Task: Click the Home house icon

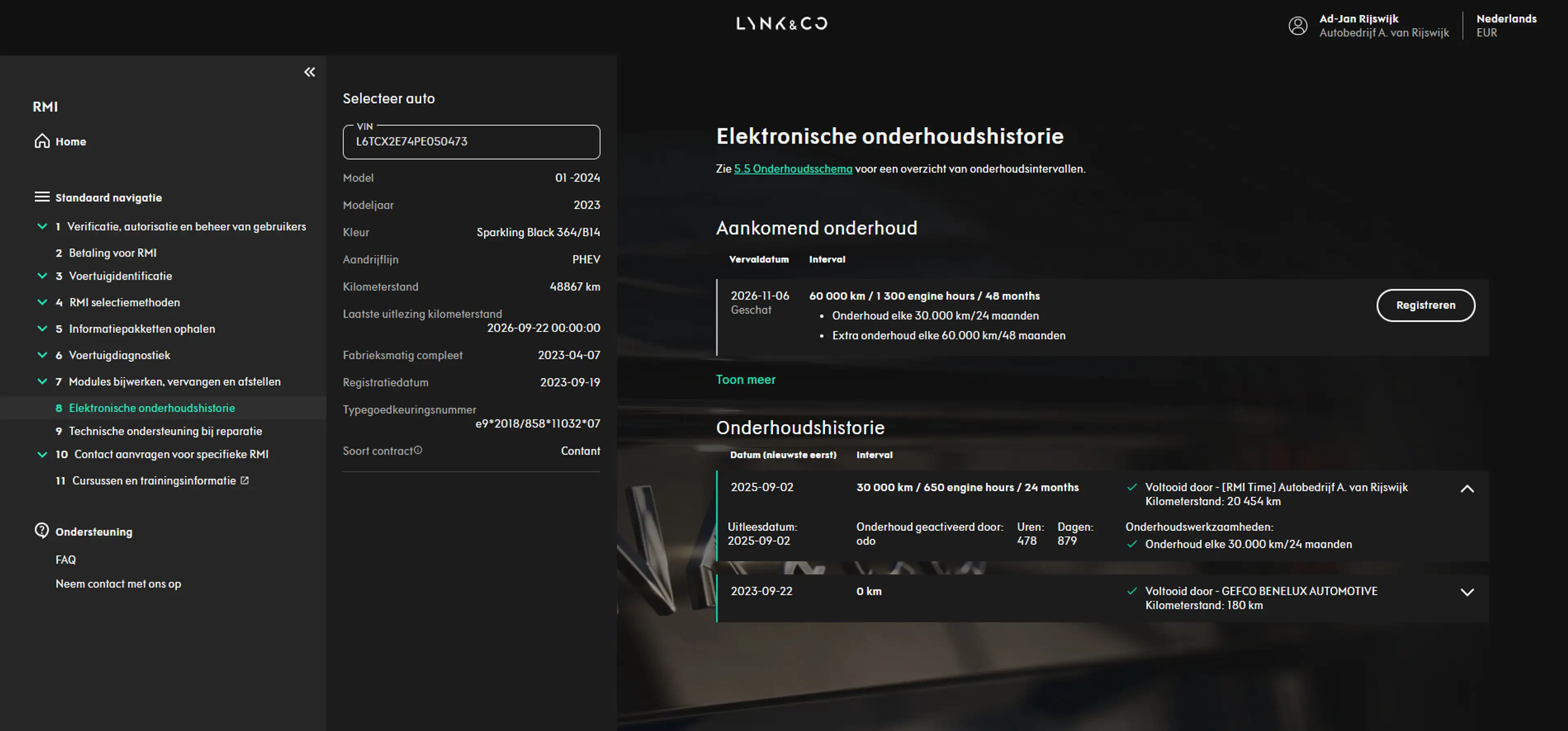Action: coord(41,141)
